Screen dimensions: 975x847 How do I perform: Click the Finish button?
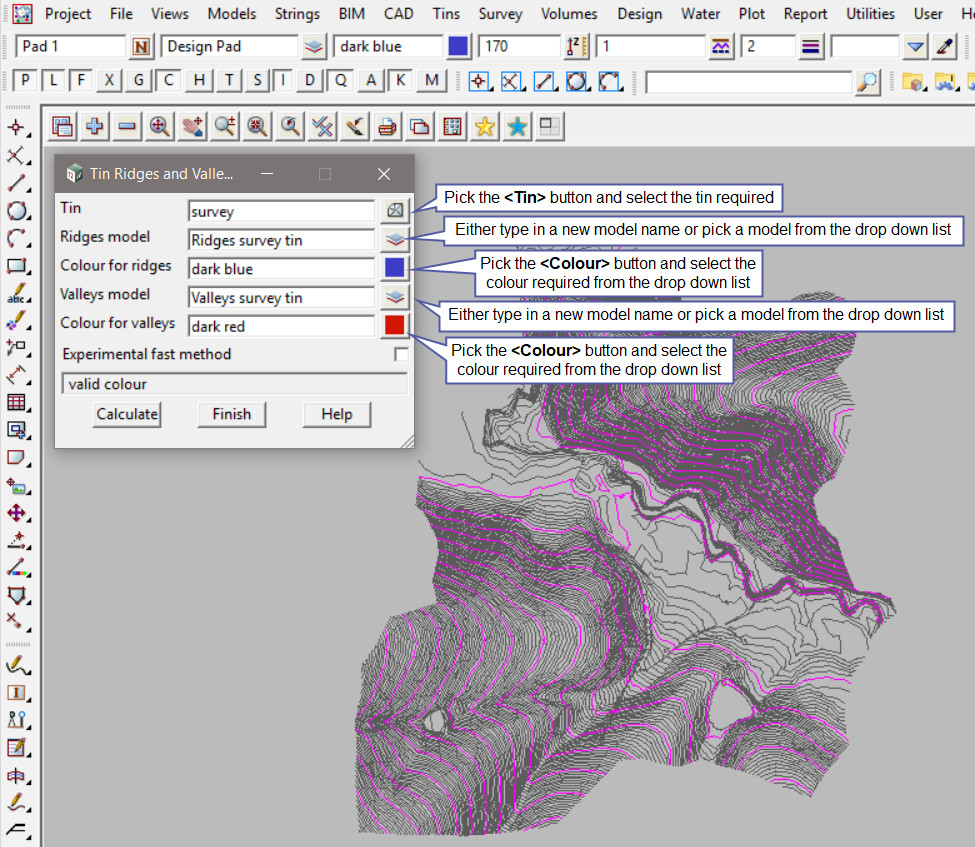231,414
